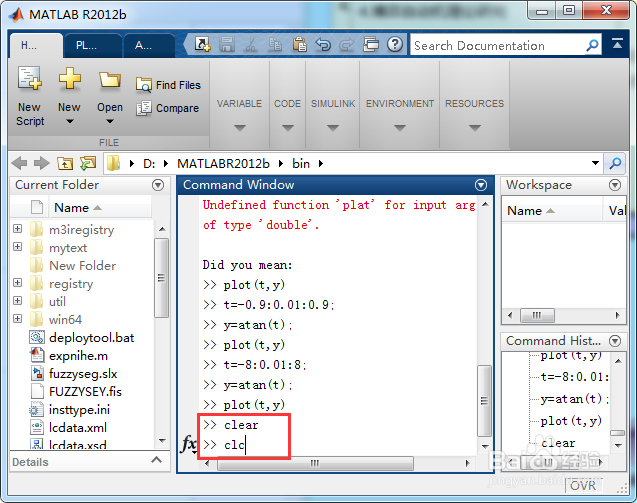The image size is (637, 503).
Task: Expand the registry folder
Action: click(17, 282)
